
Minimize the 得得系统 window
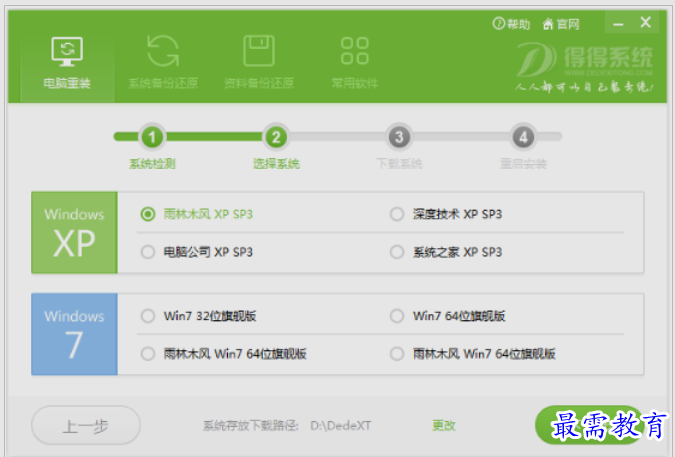click(618, 23)
